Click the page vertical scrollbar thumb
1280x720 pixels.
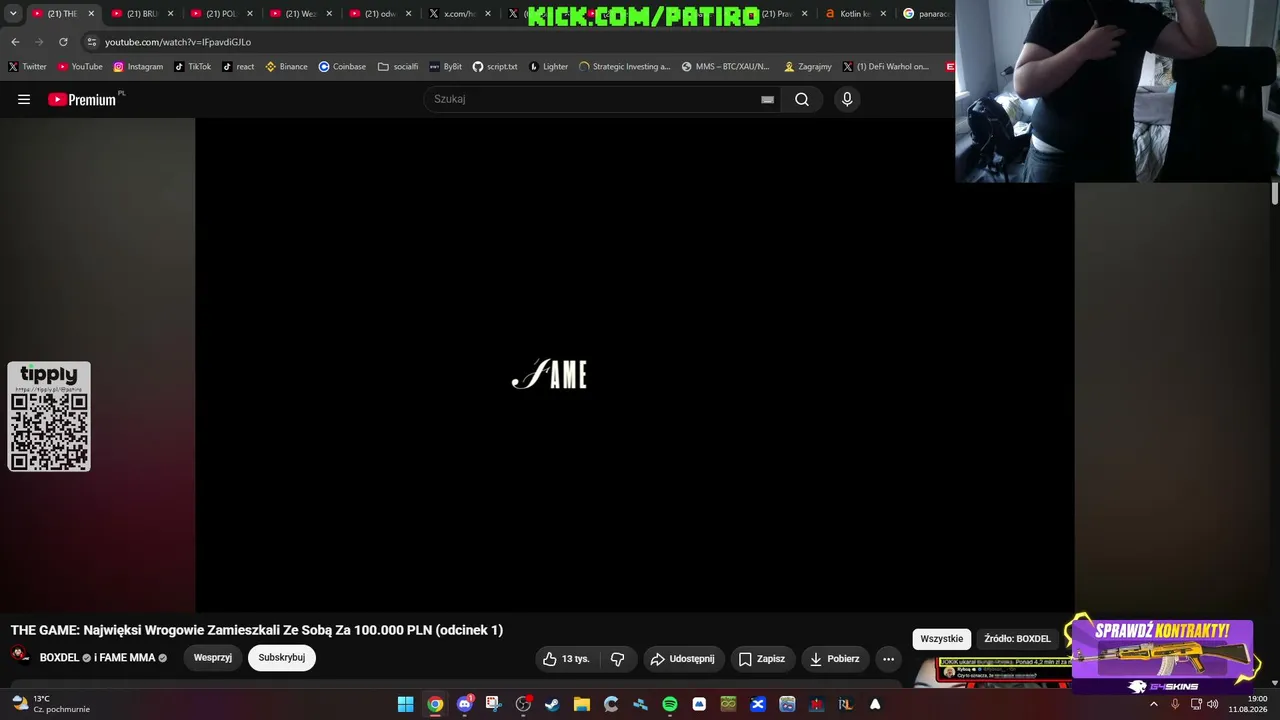coord(1274,194)
